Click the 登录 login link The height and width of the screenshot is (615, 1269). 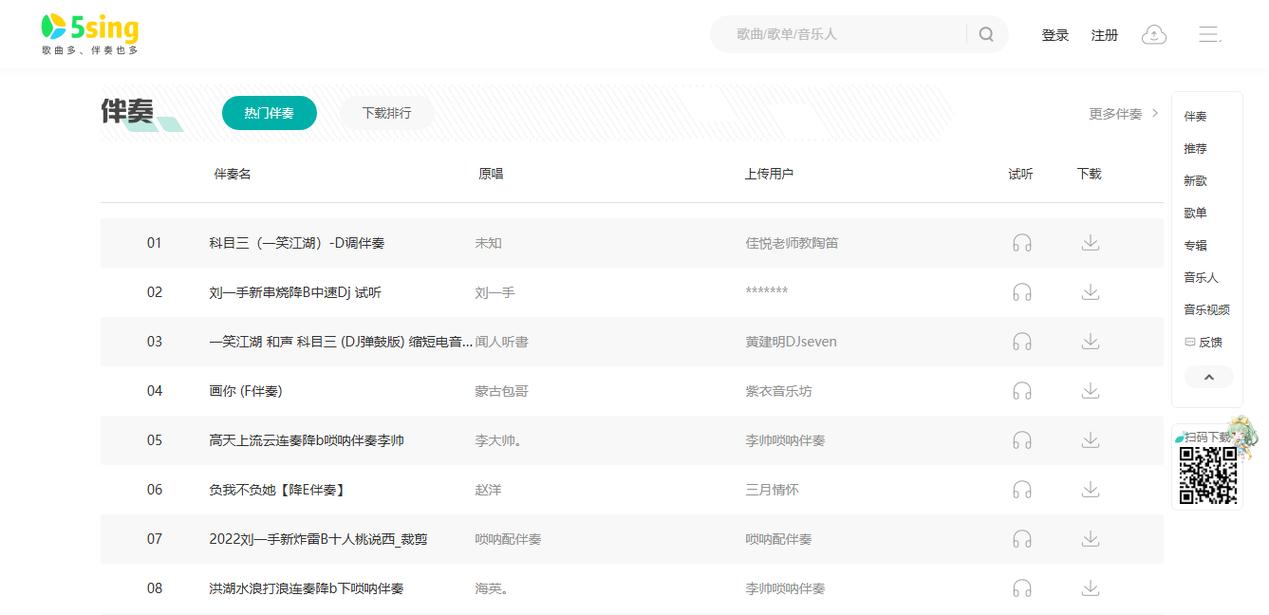click(1055, 35)
